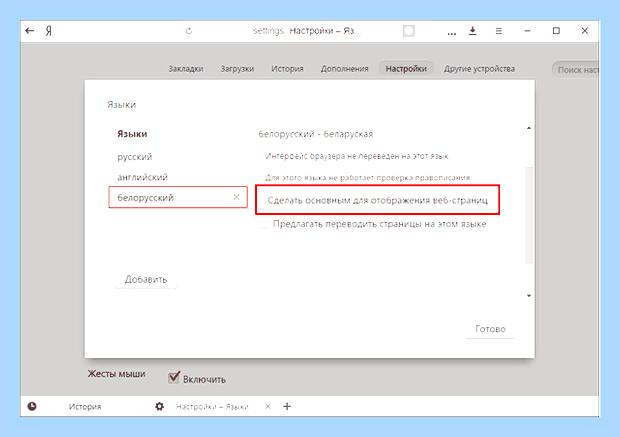Click text about проверка правописания
620x437 pixels.
pyautogui.click(x=367, y=178)
